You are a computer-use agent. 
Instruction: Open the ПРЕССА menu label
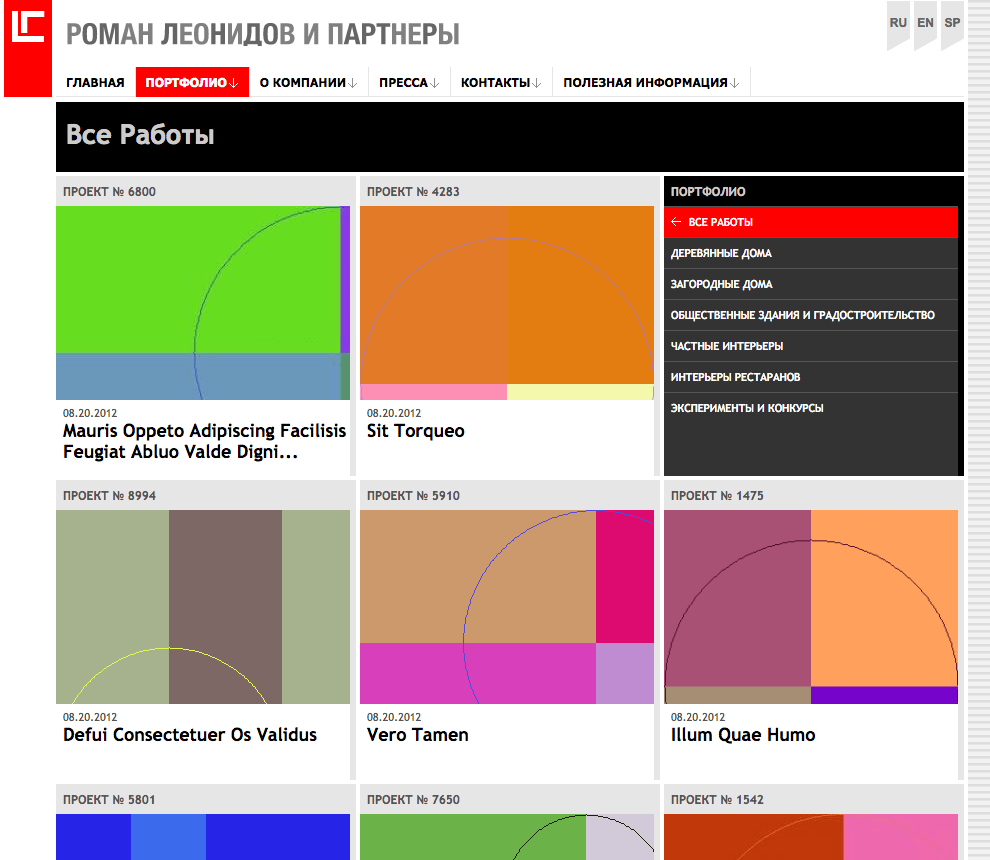(403, 83)
